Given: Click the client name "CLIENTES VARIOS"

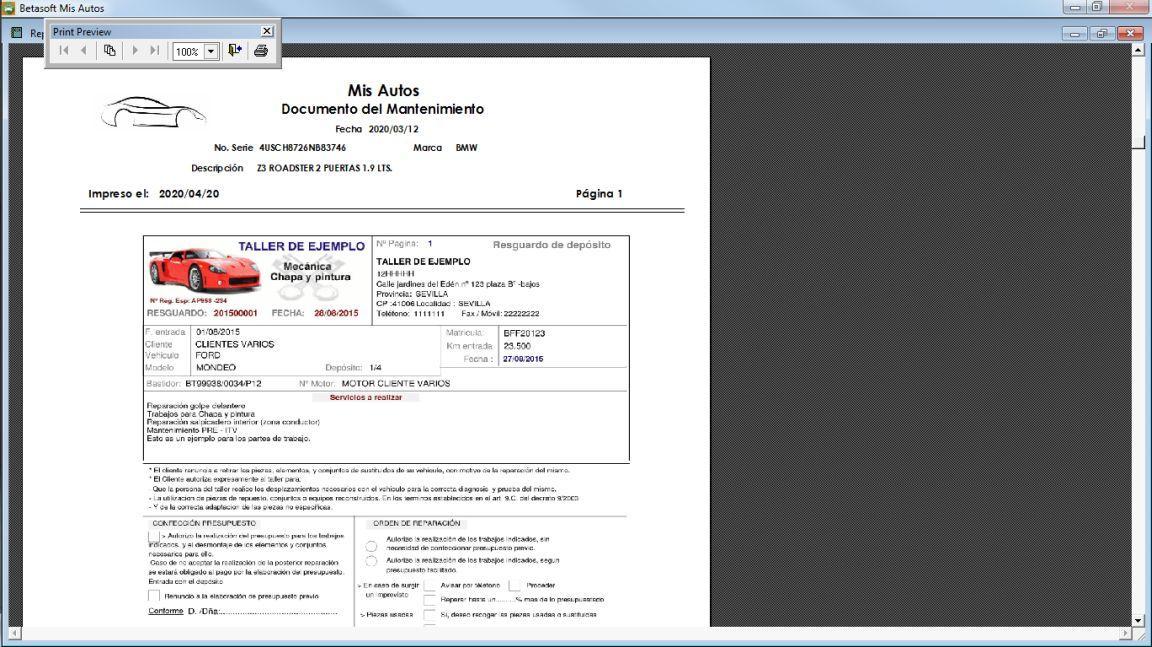Looking at the screenshot, I should point(234,344).
